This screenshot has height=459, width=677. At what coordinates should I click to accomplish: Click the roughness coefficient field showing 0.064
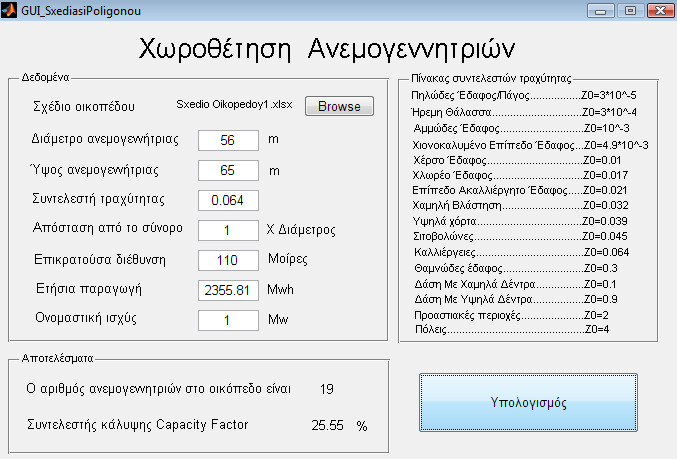click(x=228, y=200)
